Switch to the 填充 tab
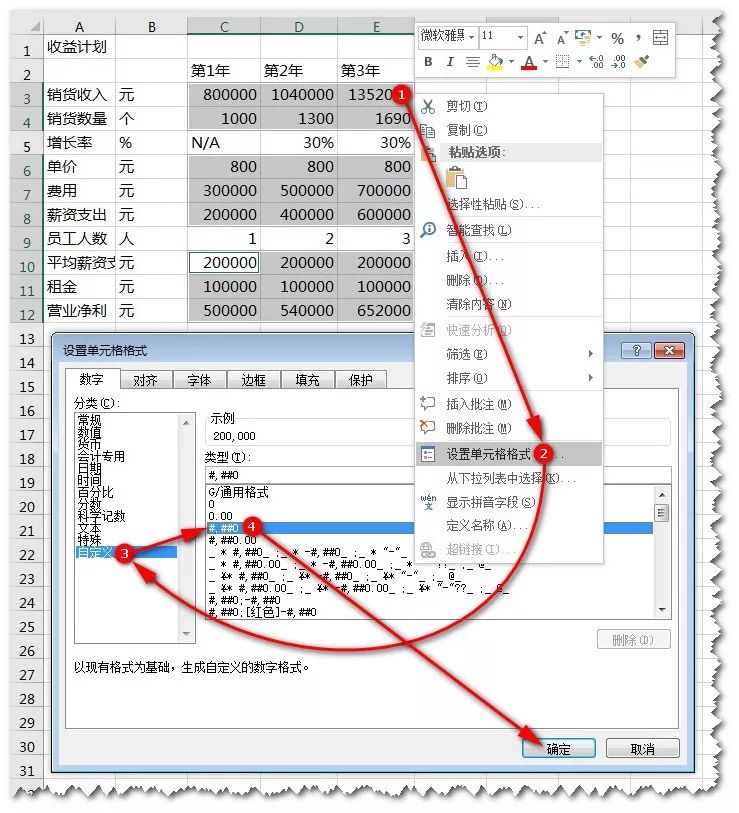This screenshot has width=739, height=813. pos(308,380)
